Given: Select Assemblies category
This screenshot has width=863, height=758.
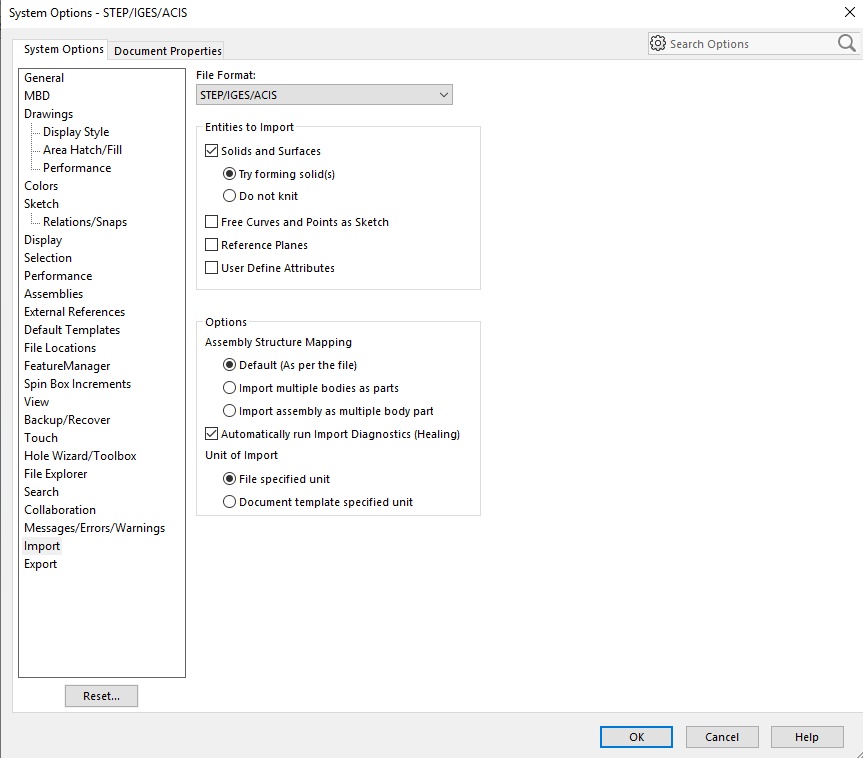Looking at the screenshot, I should point(53,294).
